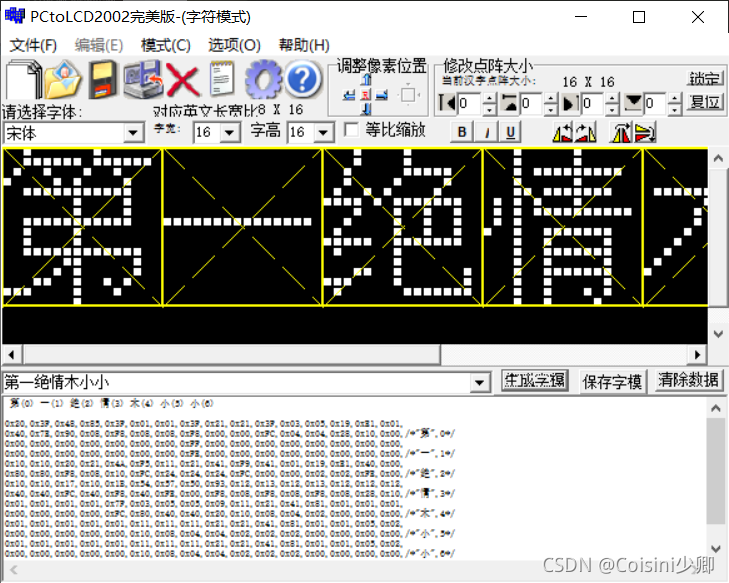Click the glyph canvas scroll-up arrow
Screen dimensions: 729x583
(x=718, y=159)
